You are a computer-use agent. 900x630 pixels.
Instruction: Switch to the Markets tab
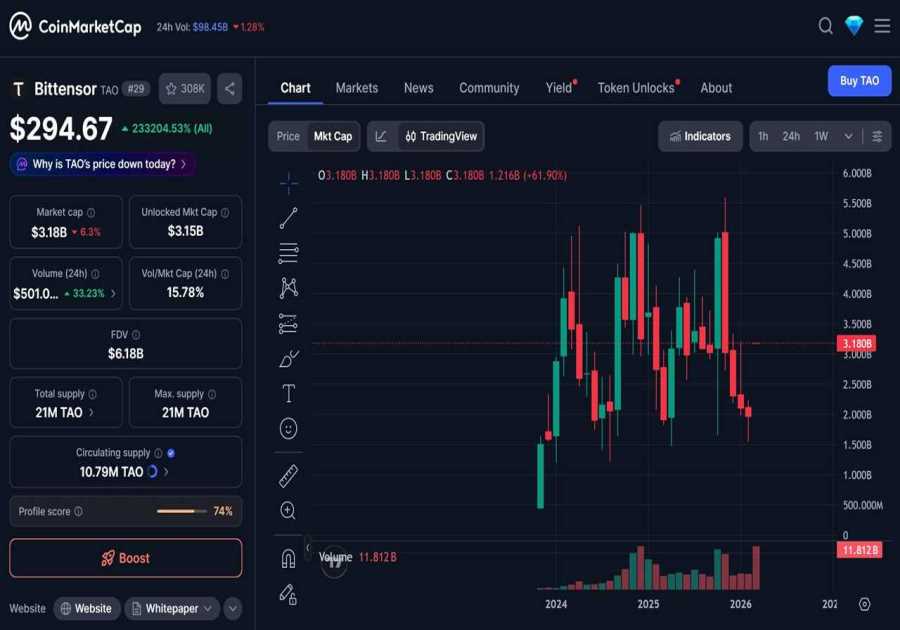356,88
